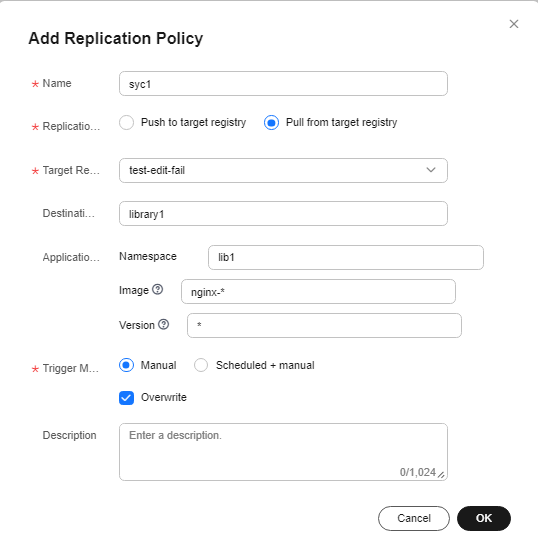Click the Overwrite label text
The image size is (538, 555).
[164, 397]
